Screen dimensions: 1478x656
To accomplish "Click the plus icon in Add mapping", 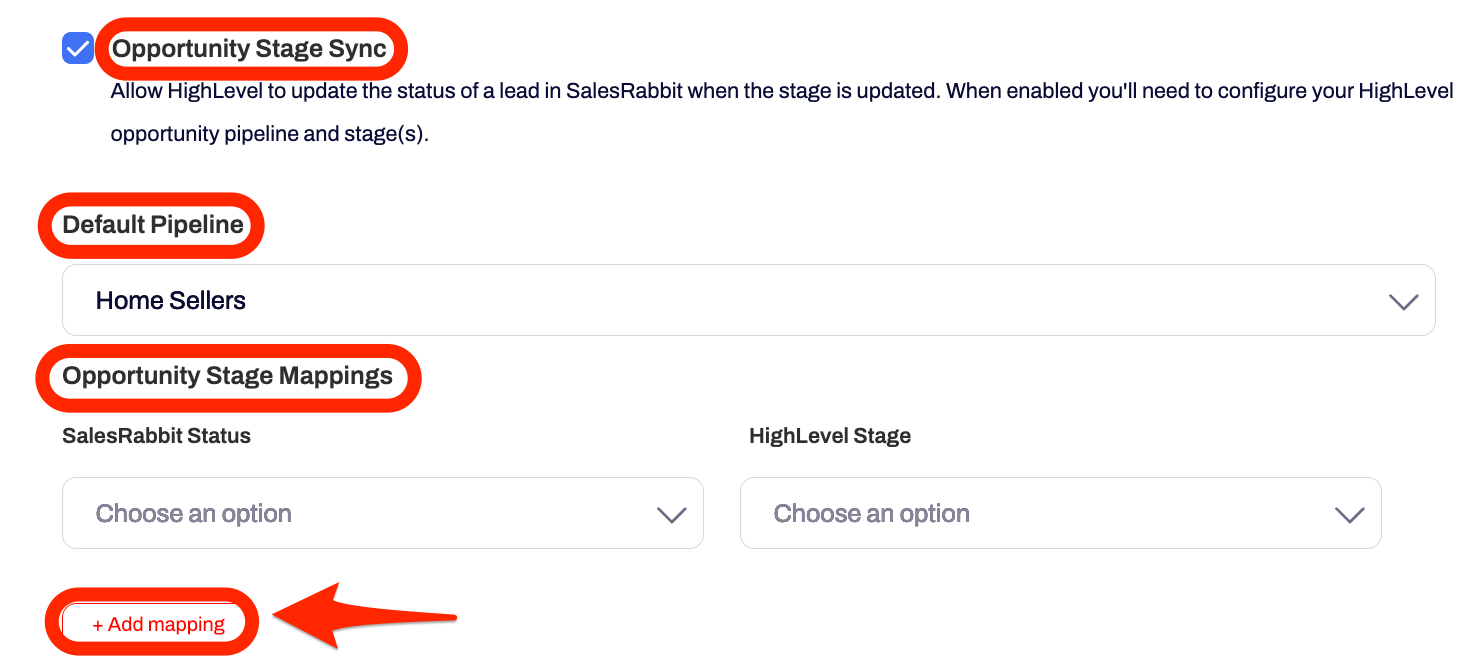I will coord(97,622).
